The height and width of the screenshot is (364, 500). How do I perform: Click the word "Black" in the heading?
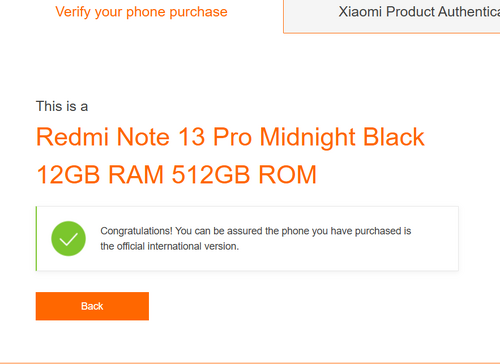[x=394, y=137]
